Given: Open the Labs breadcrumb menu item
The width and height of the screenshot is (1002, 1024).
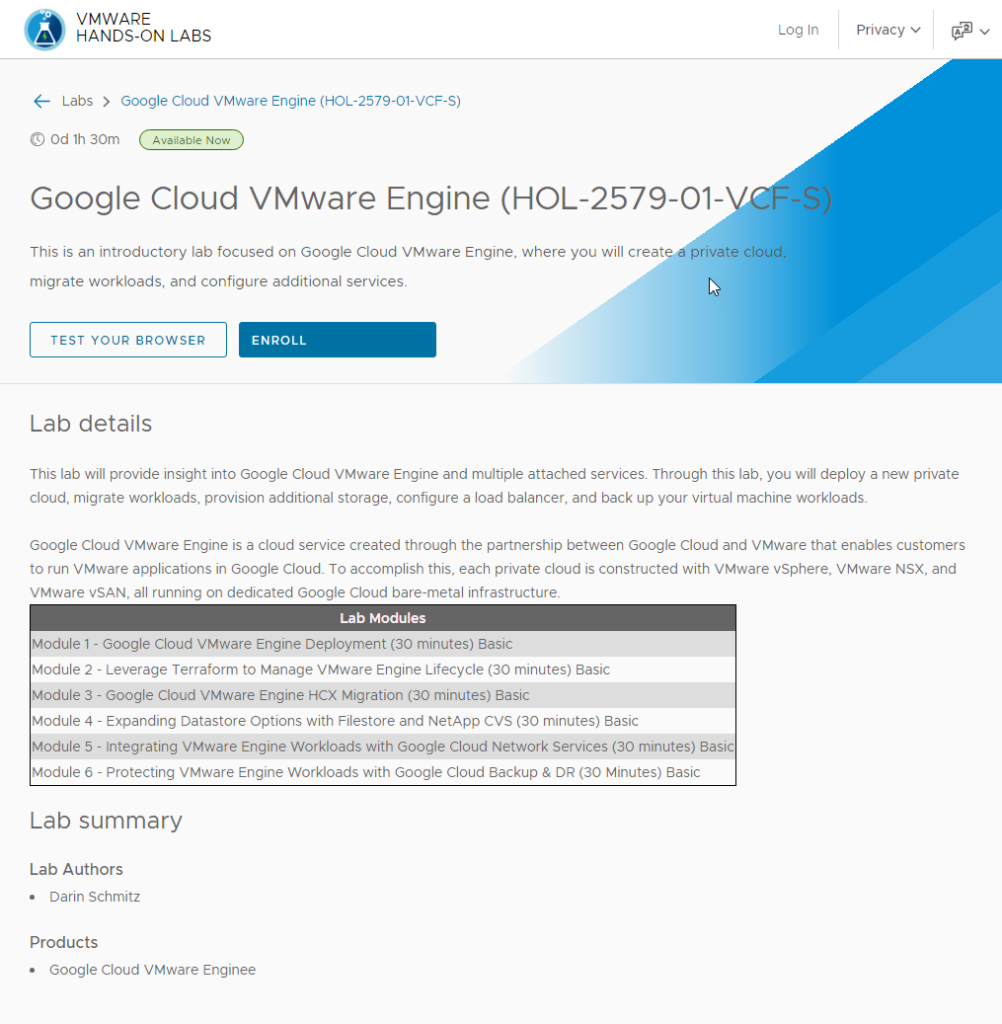Looking at the screenshot, I should [77, 101].
